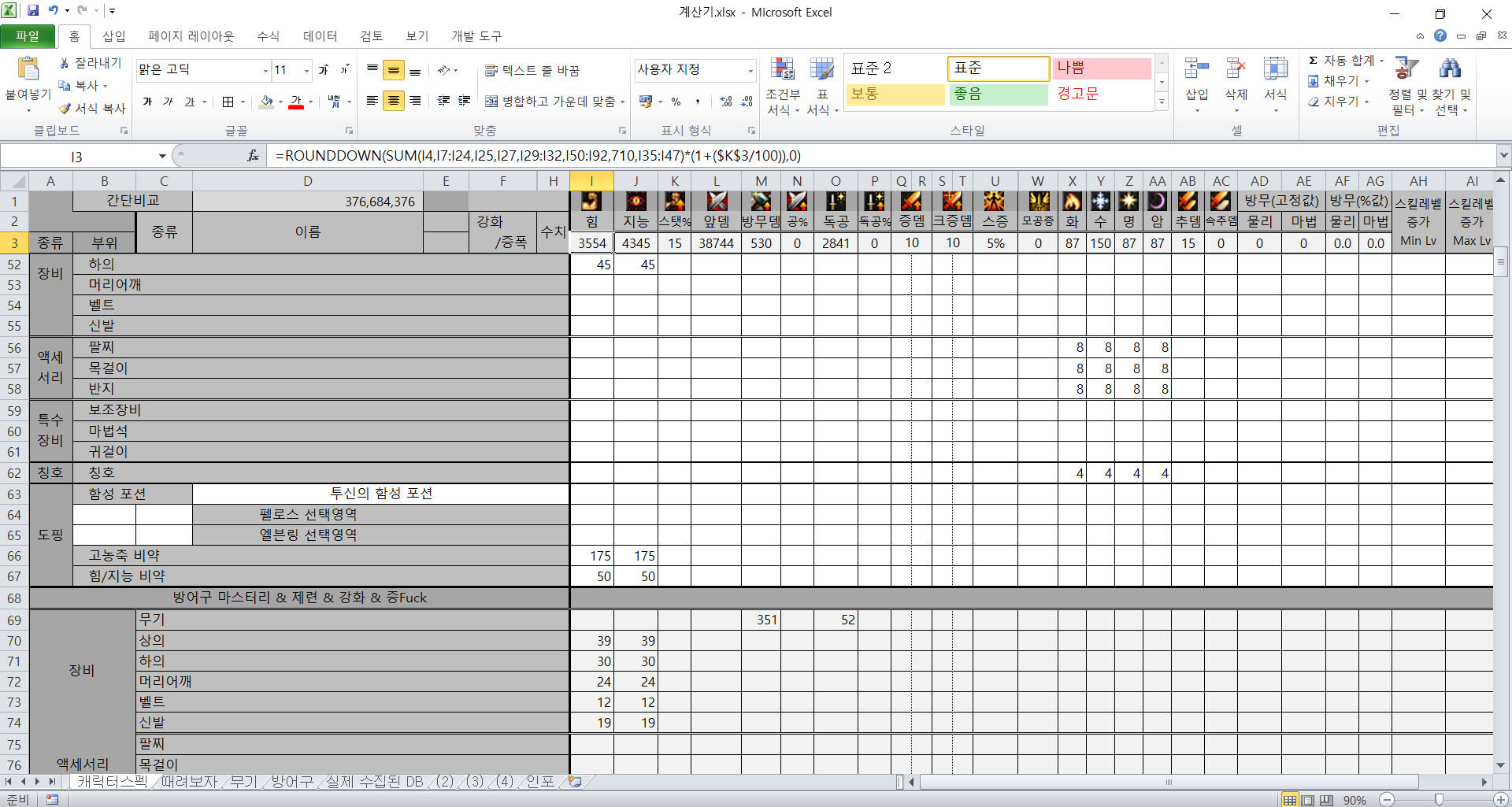Click the Format Painter (서식 복사) brush icon
Viewport: 1512px width, 807px height.
65,109
